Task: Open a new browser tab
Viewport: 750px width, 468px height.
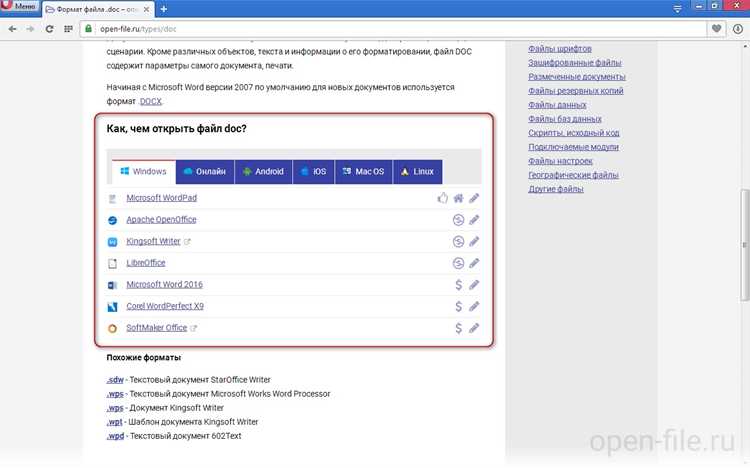Action: [164, 9]
